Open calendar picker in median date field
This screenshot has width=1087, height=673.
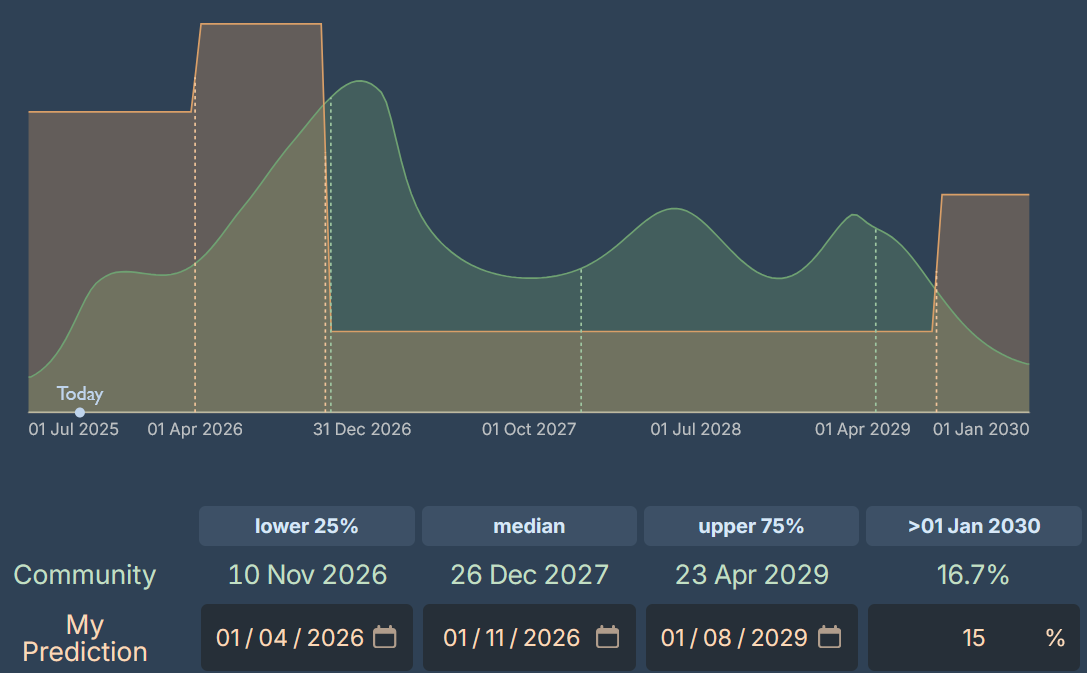(x=607, y=637)
